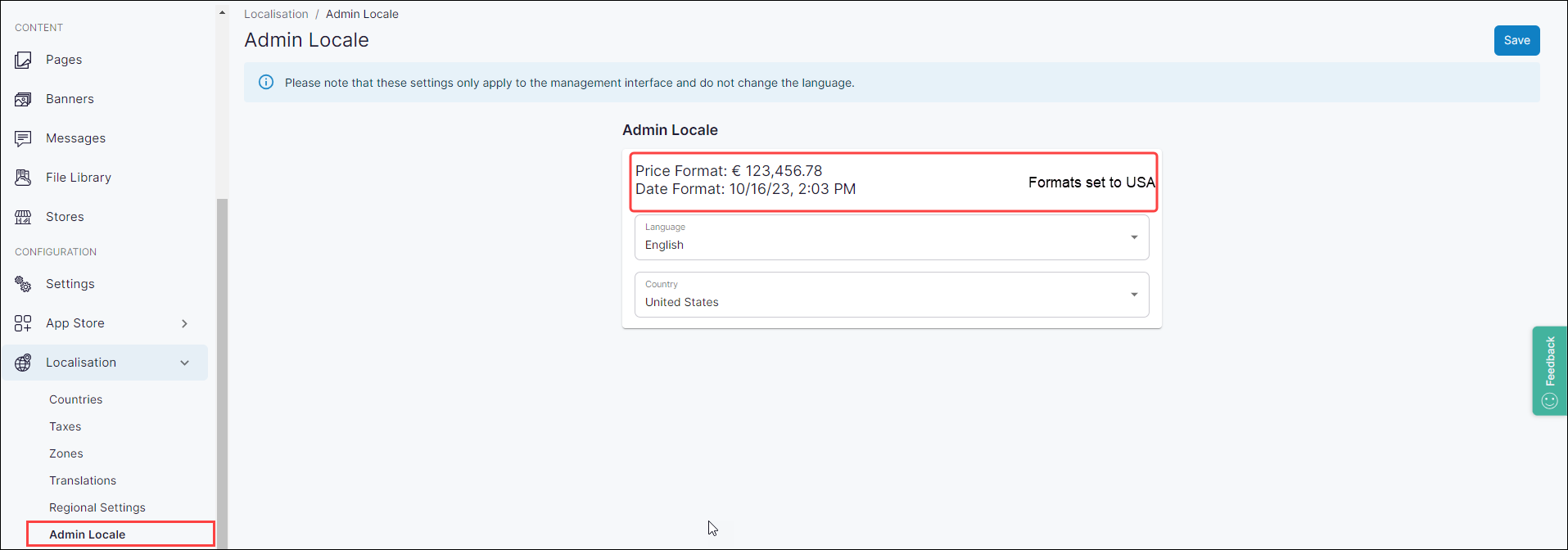
Task: Select Translations in the sidebar
Action: [x=82, y=480]
